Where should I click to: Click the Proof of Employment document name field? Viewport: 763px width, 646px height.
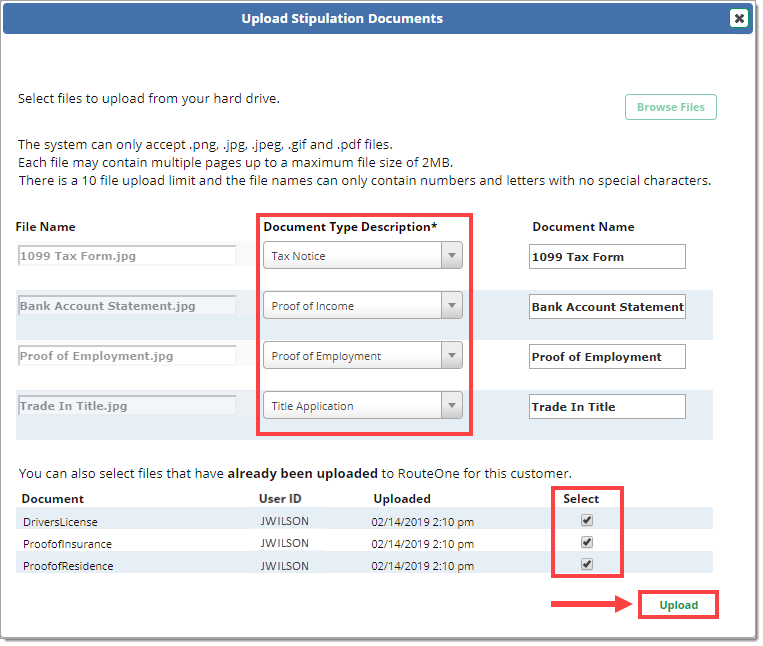tap(607, 357)
